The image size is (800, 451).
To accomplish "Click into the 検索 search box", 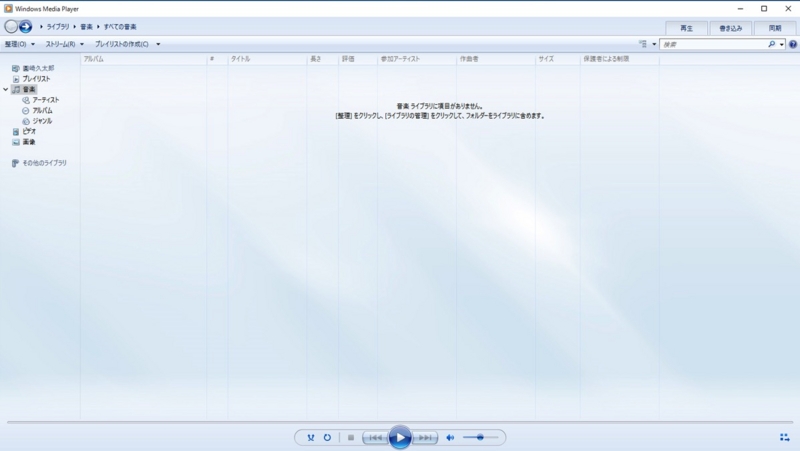I will [x=713, y=44].
